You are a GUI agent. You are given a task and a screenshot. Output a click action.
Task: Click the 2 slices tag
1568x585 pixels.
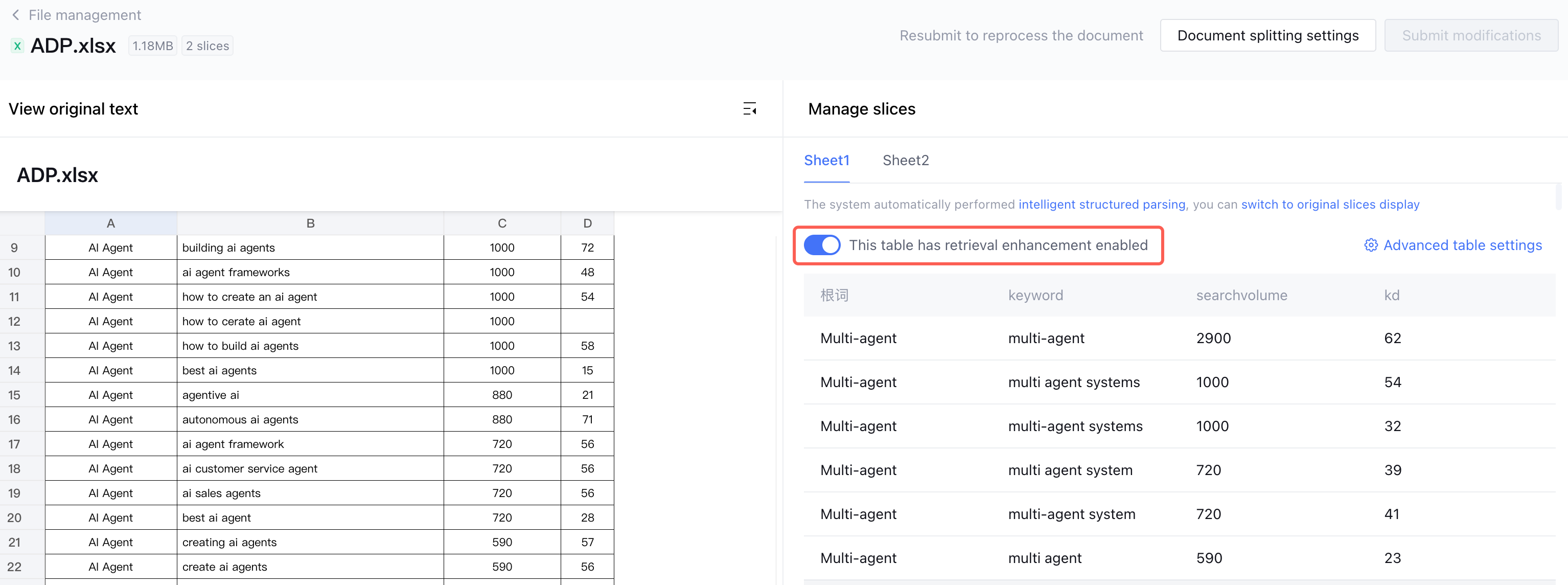207,46
